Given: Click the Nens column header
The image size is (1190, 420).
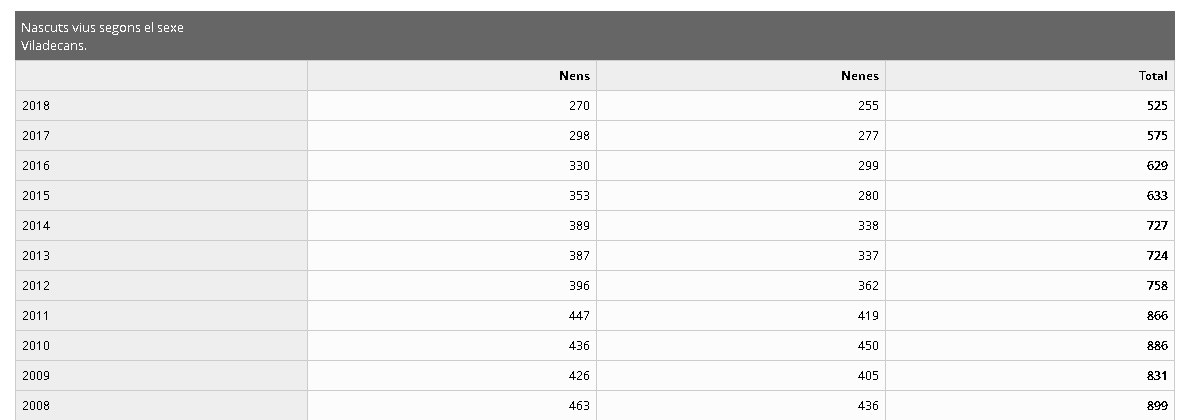Looking at the screenshot, I should (x=574, y=76).
